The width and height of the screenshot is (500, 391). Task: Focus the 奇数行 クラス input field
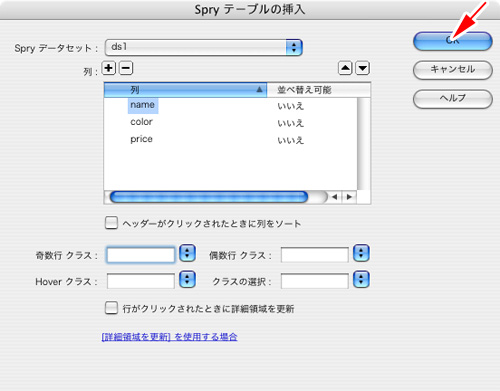click(141, 255)
